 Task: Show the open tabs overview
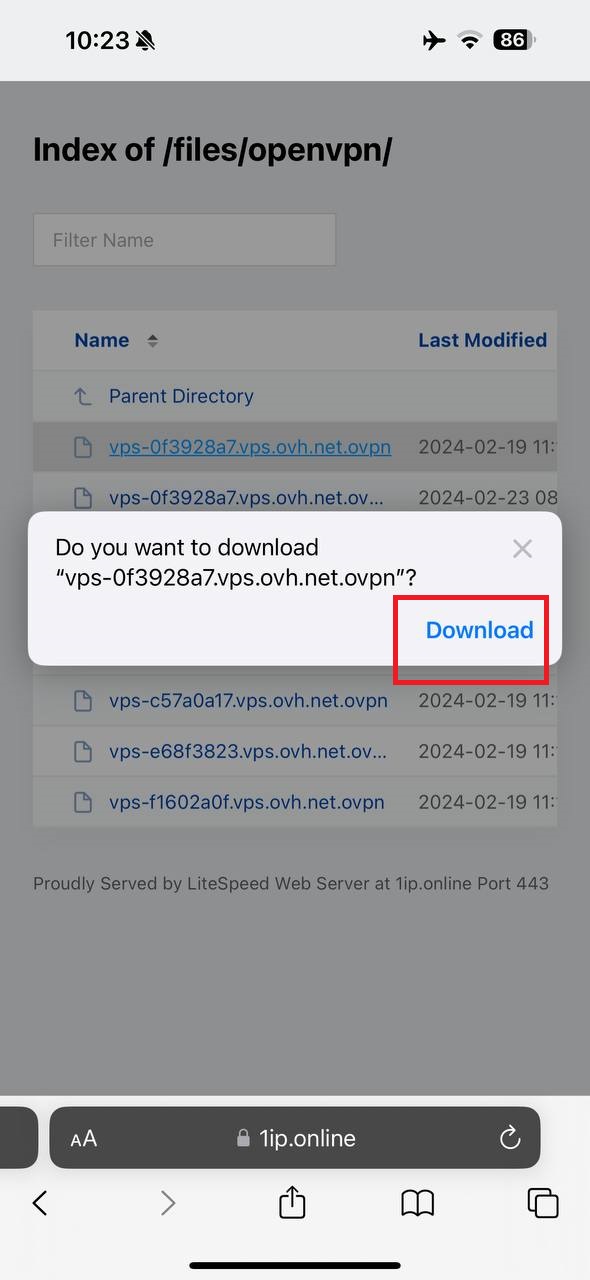pos(543,1202)
